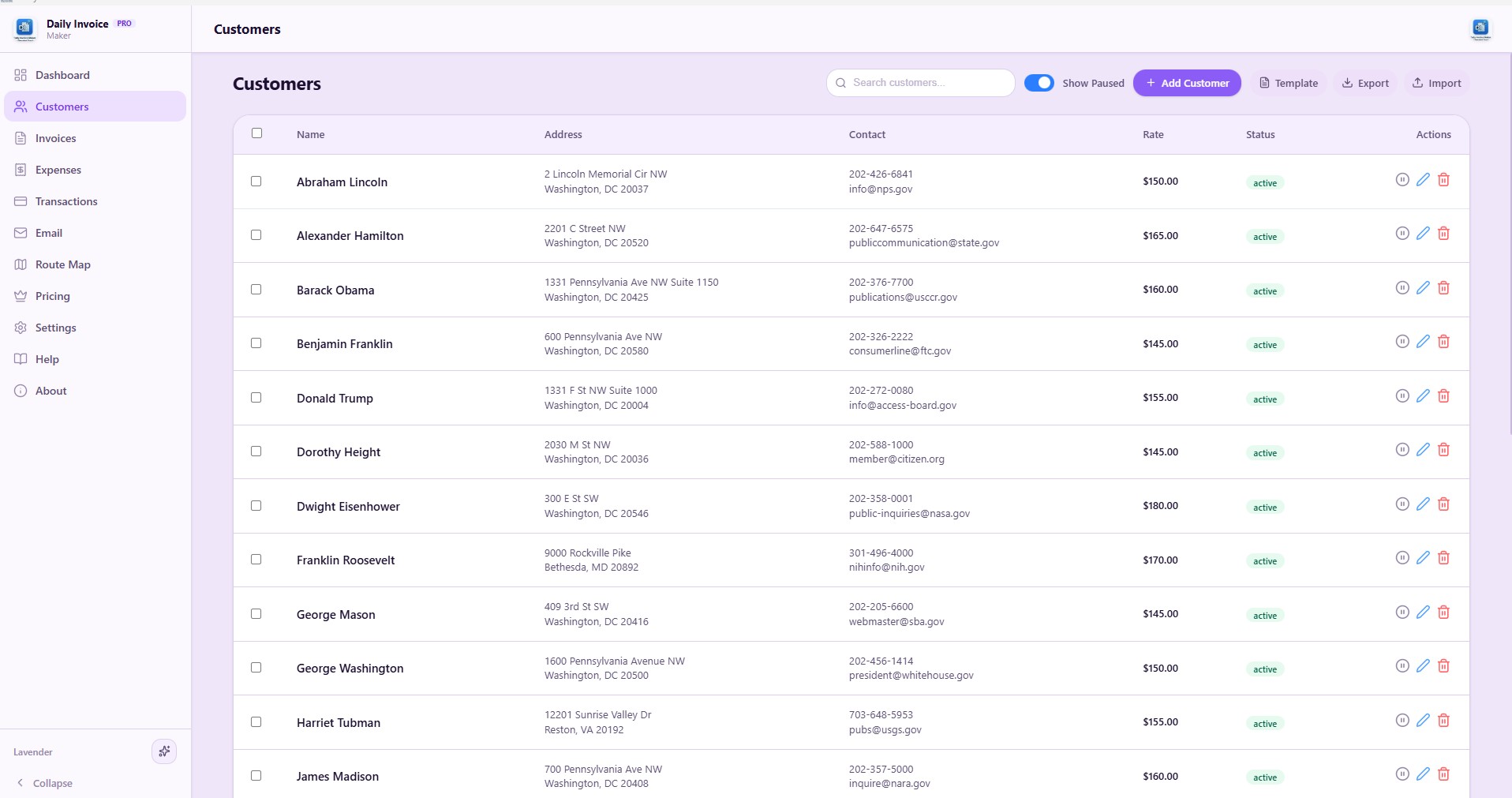Click the edit pencil for Dwight Eisenhower
The image size is (1512, 798).
point(1422,504)
